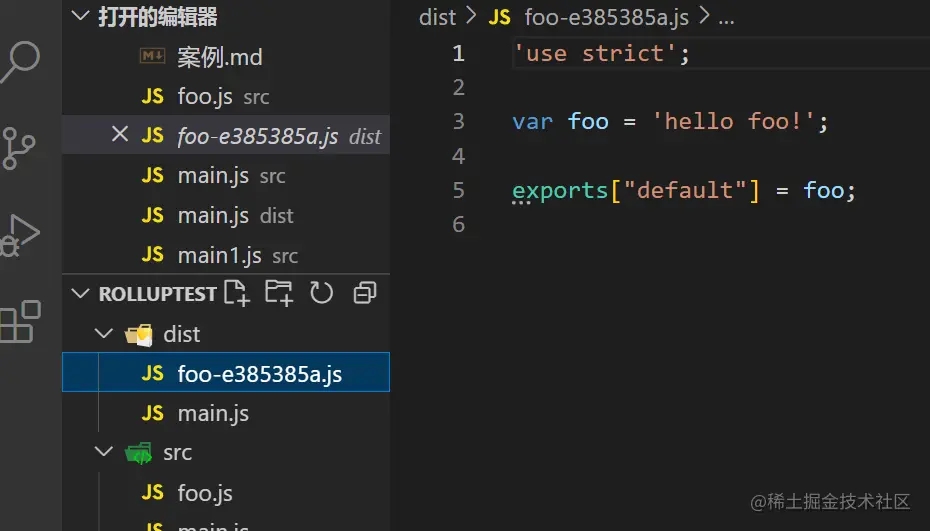Viewport: 930px width, 531px height.
Task: Open foo.js under src folder tree
Action: coord(226,492)
